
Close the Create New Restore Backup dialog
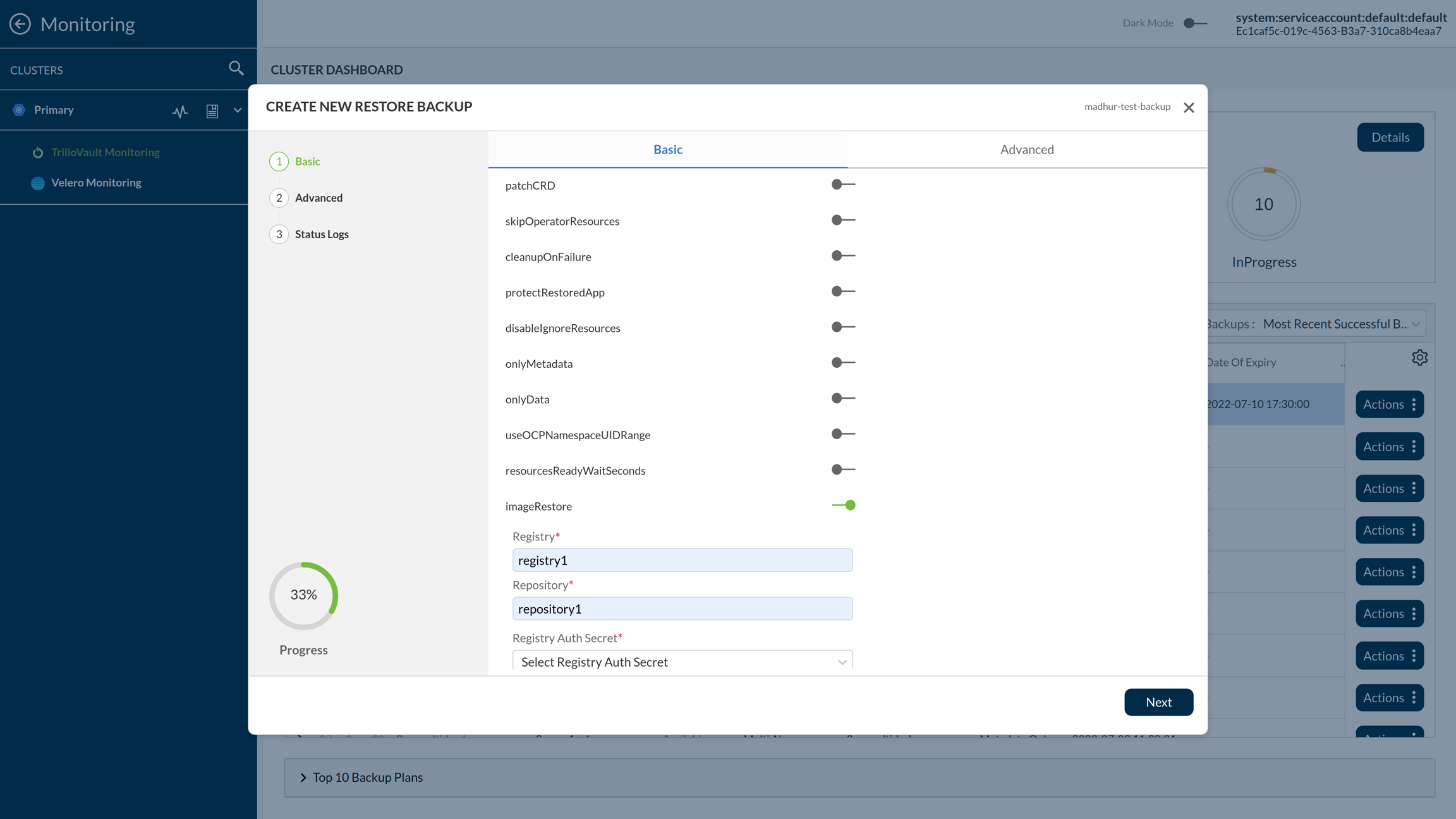pyautogui.click(x=1189, y=107)
